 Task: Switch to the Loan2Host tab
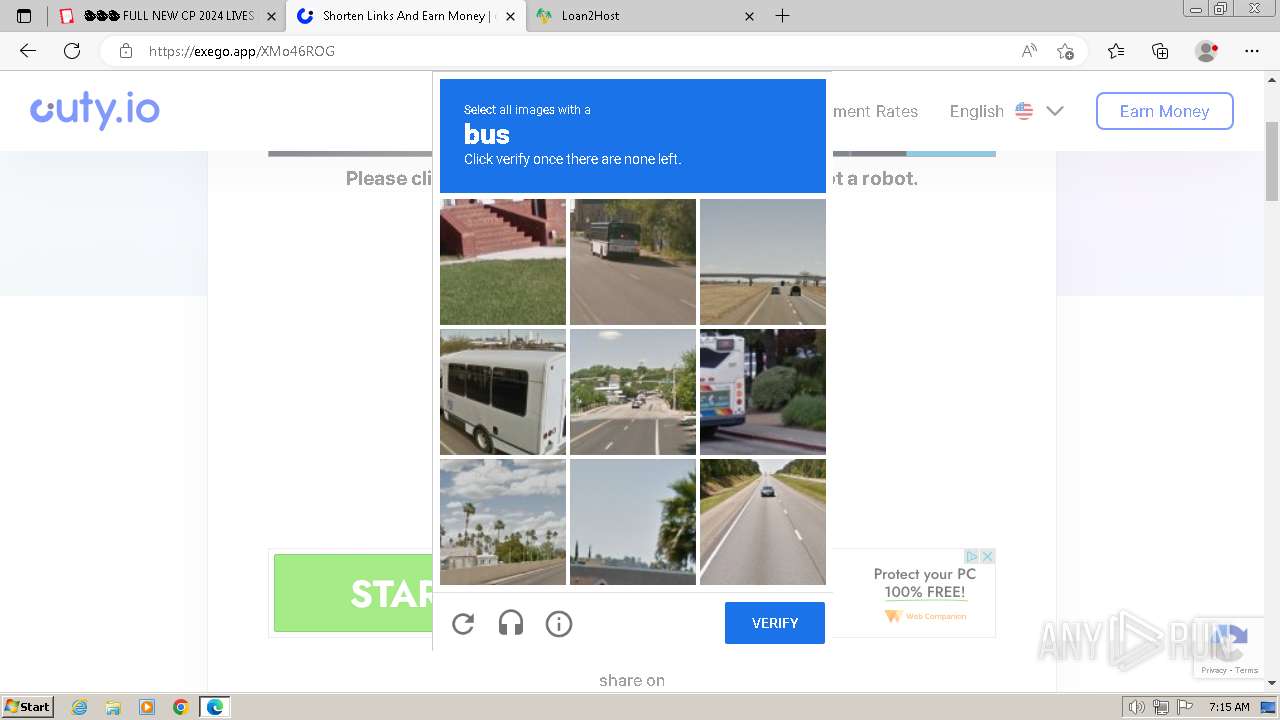[645, 16]
